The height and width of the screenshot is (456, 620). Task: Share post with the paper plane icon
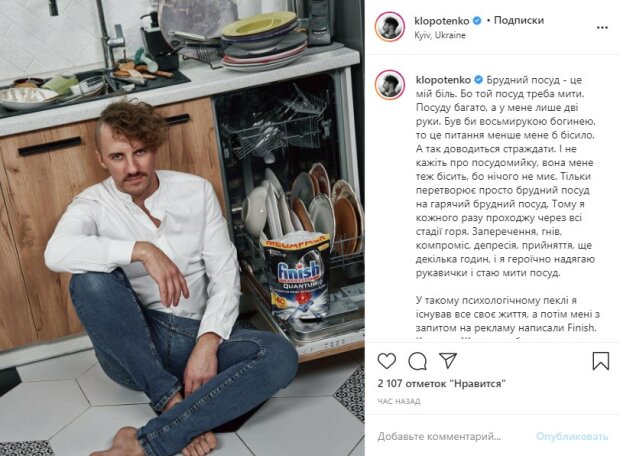448,360
